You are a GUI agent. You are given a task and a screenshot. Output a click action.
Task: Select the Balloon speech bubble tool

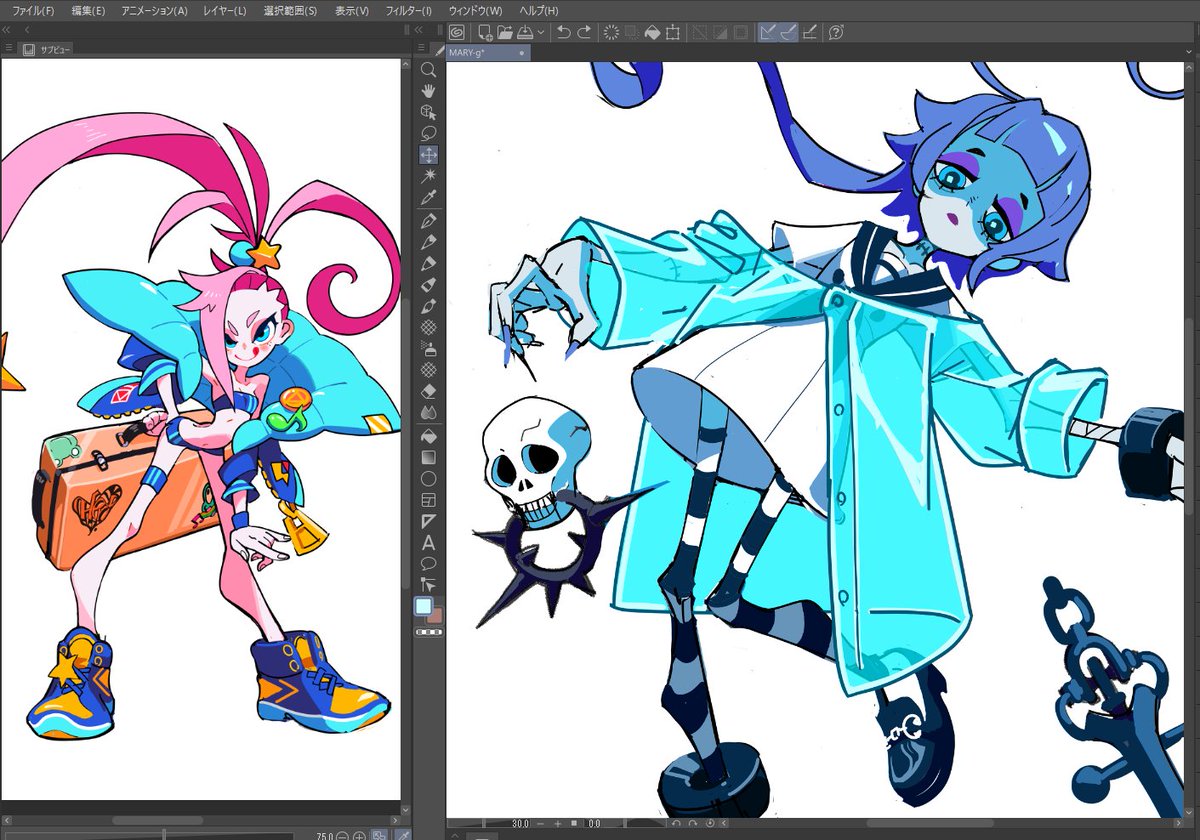click(428, 564)
